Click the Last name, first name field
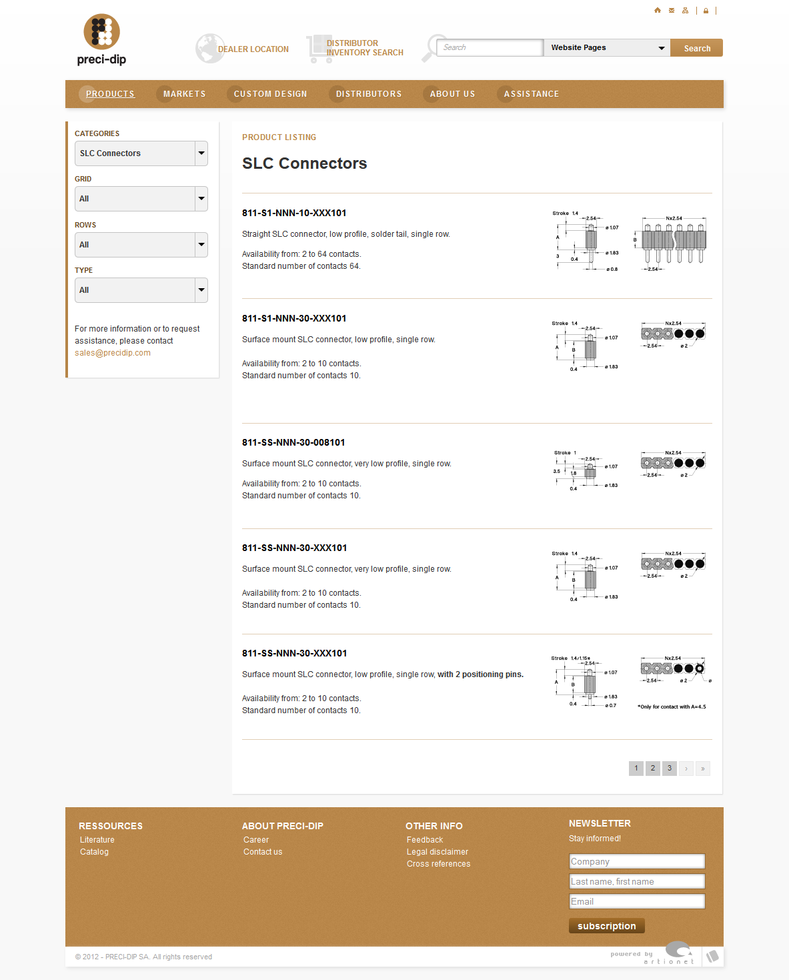Screen dimensions: 789x980 point(637,881)
